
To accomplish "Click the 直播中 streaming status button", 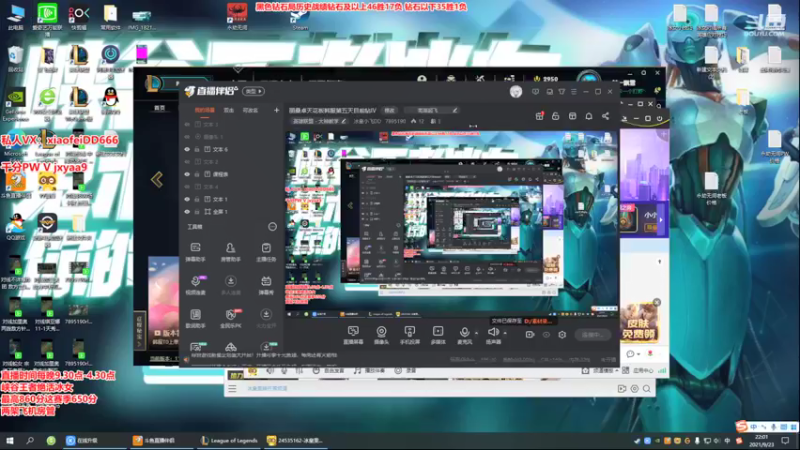I will (592, 335).
